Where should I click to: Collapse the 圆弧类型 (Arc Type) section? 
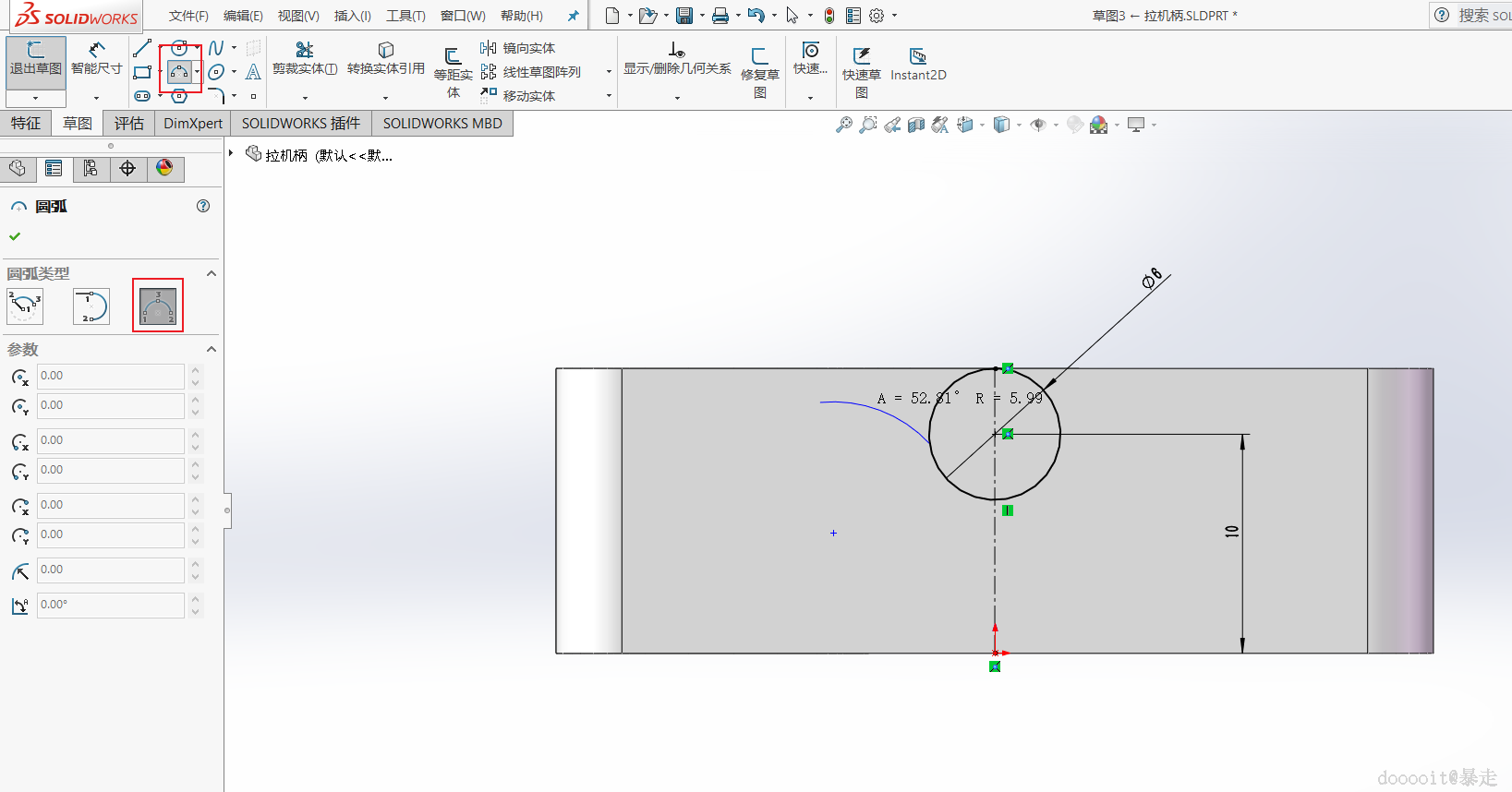pyautogui.click(x=212, y=274)
